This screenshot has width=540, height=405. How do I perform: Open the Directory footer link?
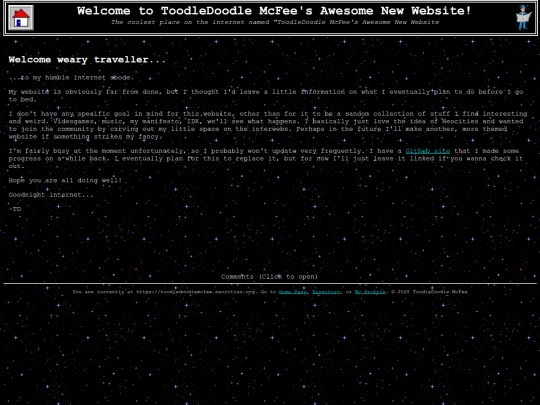[326, 292]
